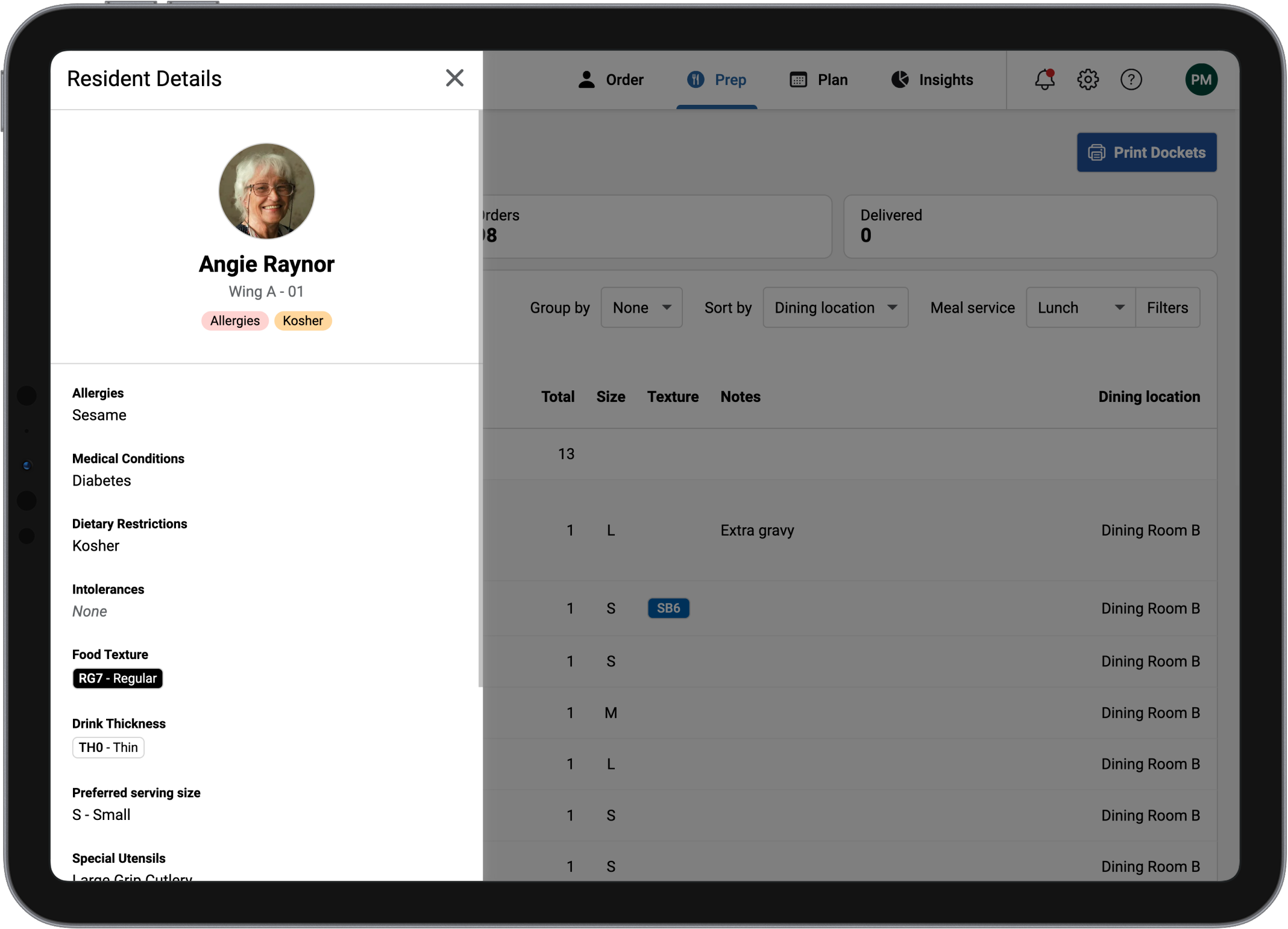
Task: Close the Resident Details panel
Action: click(454, 78)
